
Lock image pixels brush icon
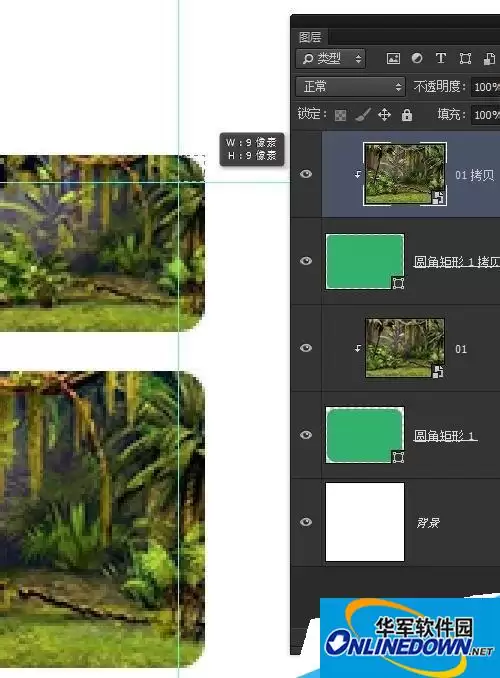(x=362, y=115)
